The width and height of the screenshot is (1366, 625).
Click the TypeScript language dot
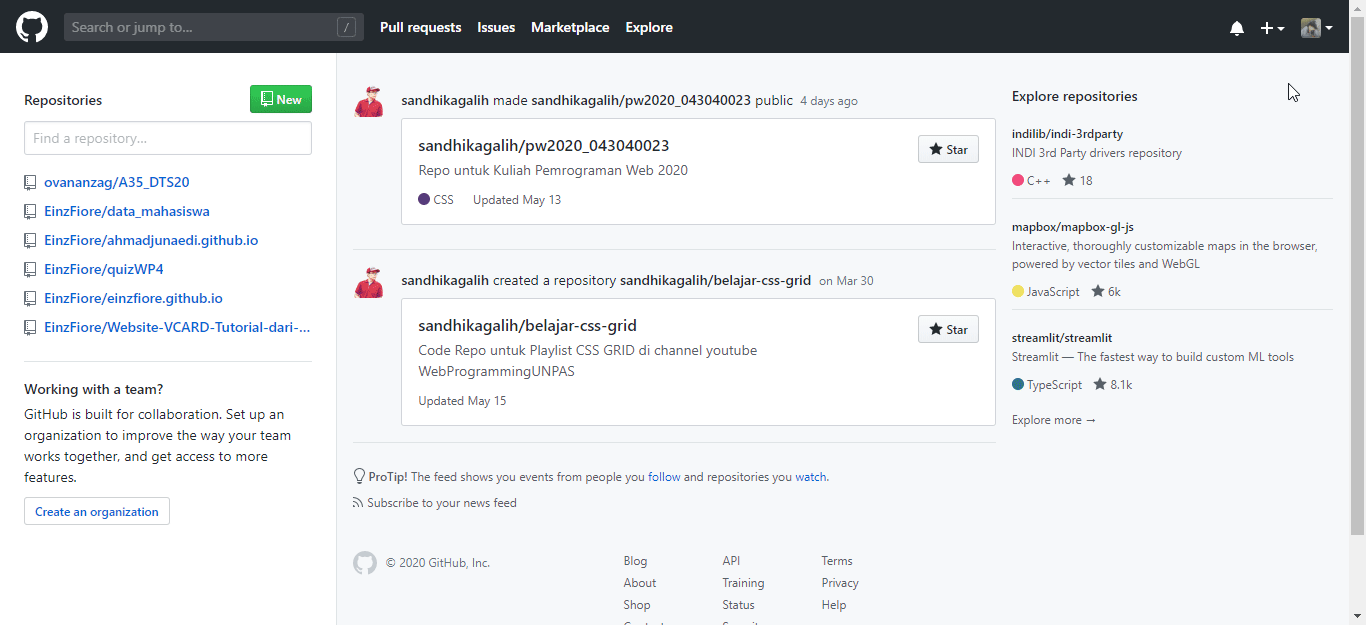[x=1018, y=385]
